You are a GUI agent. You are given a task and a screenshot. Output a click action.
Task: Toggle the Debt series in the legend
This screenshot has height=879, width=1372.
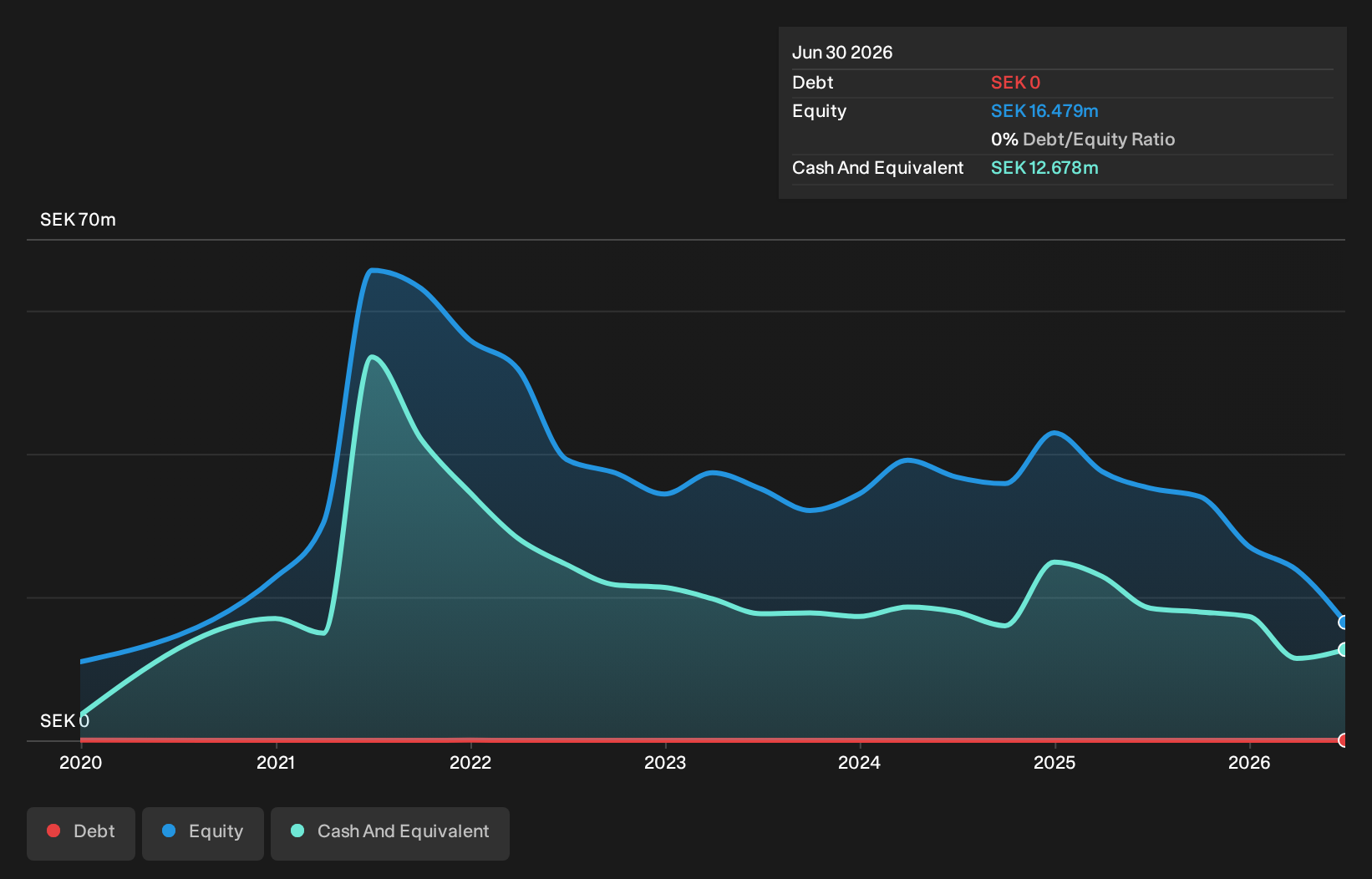(81, 833)
